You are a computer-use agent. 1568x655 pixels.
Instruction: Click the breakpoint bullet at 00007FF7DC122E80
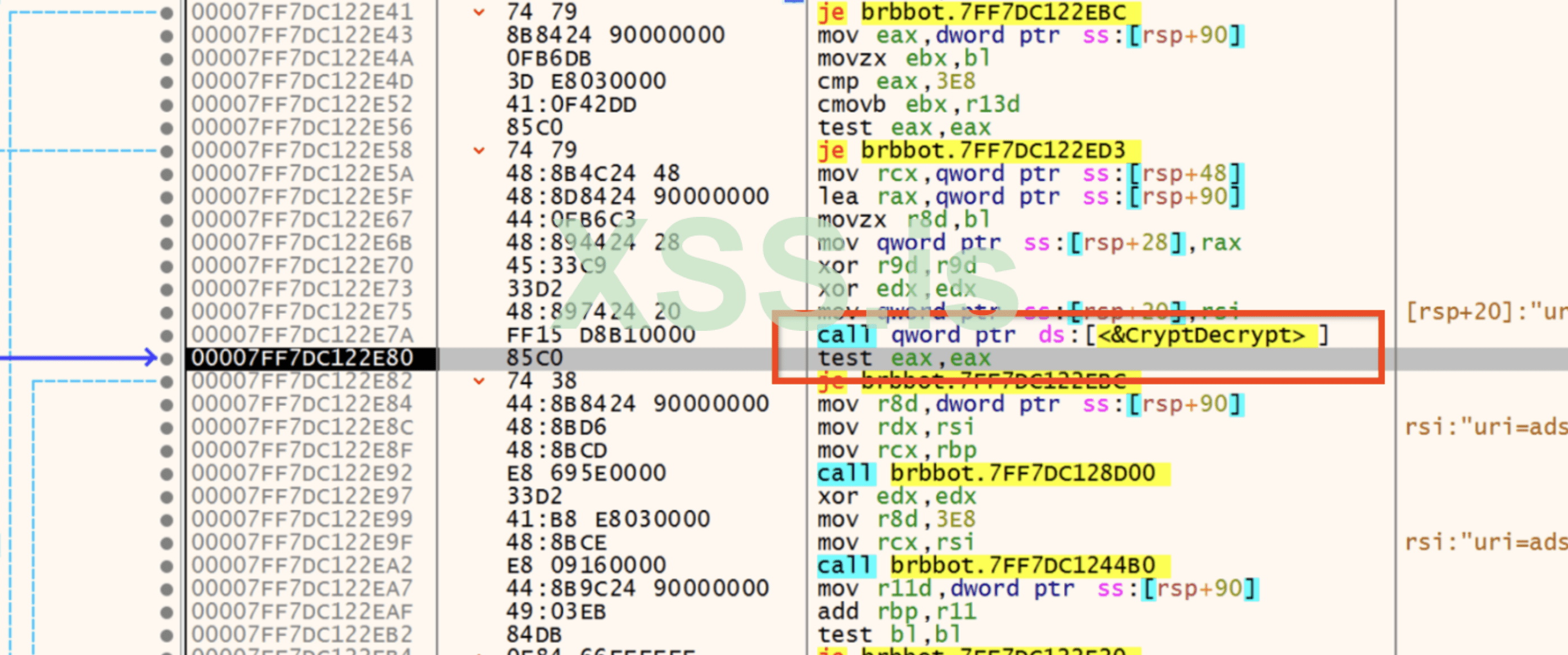(166, 358)
